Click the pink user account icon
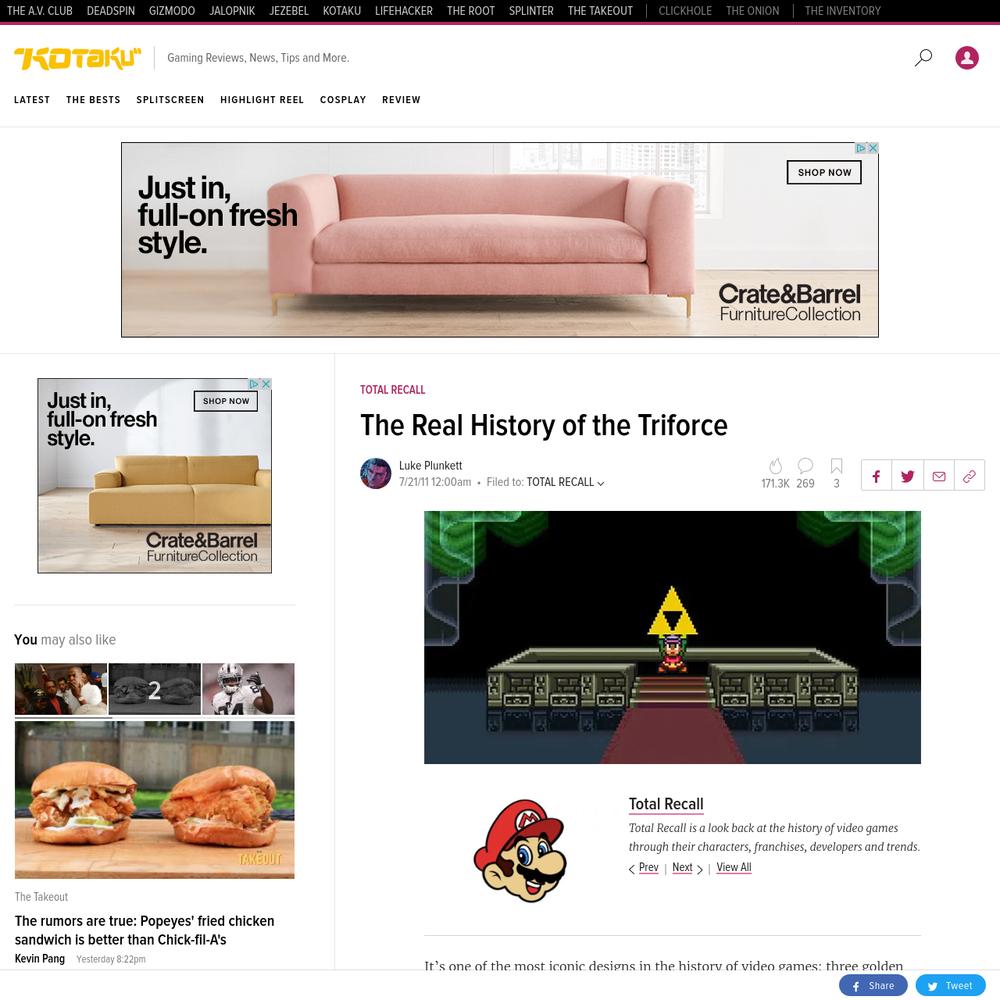 966,57
